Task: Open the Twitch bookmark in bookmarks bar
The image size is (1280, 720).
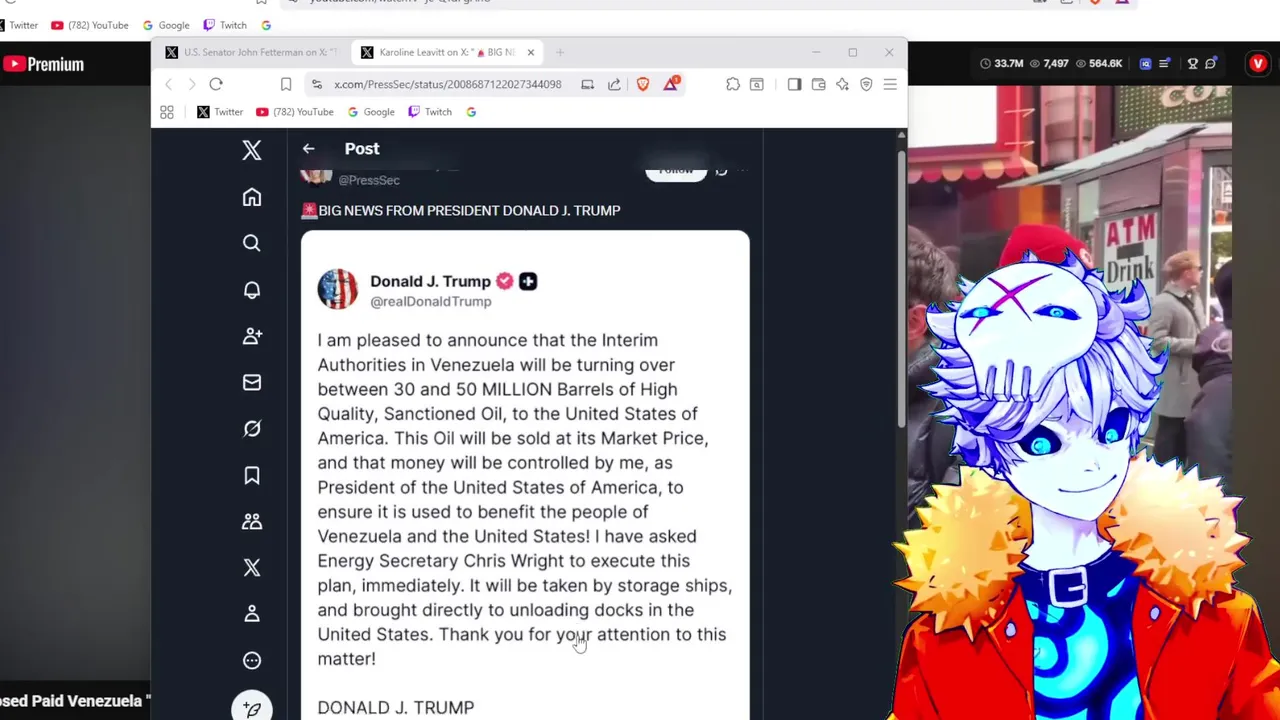Action: point(430,112)
